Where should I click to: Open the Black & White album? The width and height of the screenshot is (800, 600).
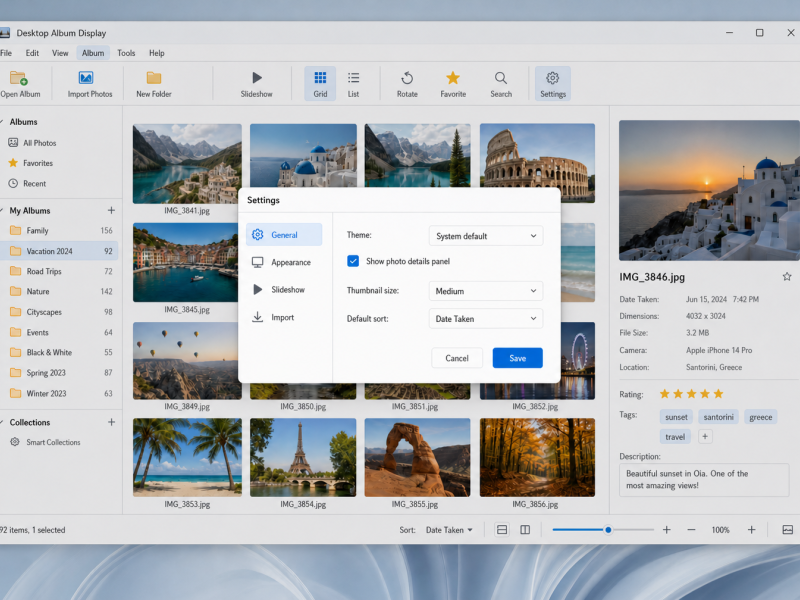click(x=60, y=353)
